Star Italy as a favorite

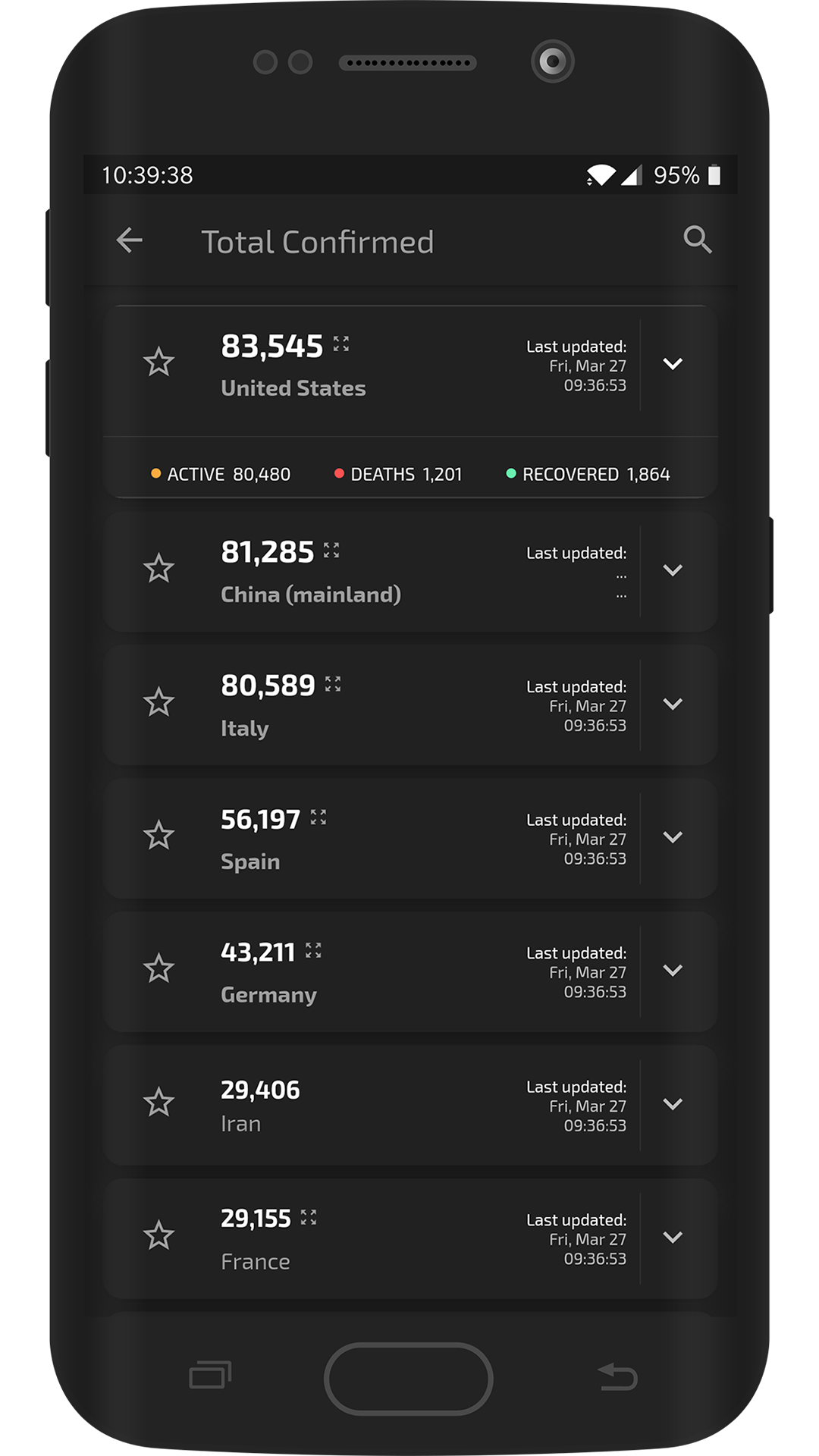click(158, 702)
